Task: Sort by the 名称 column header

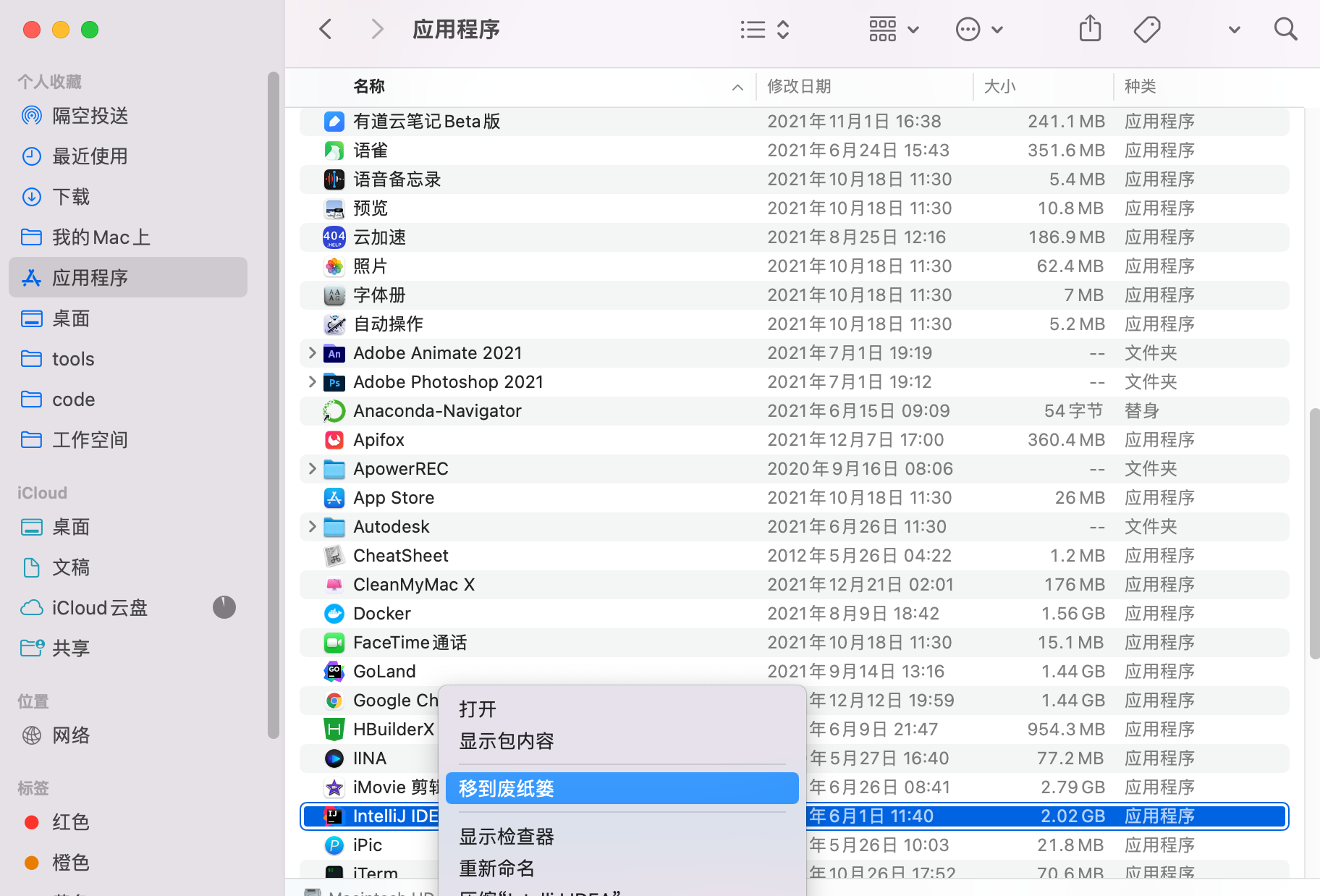Action: coord(369,87)
